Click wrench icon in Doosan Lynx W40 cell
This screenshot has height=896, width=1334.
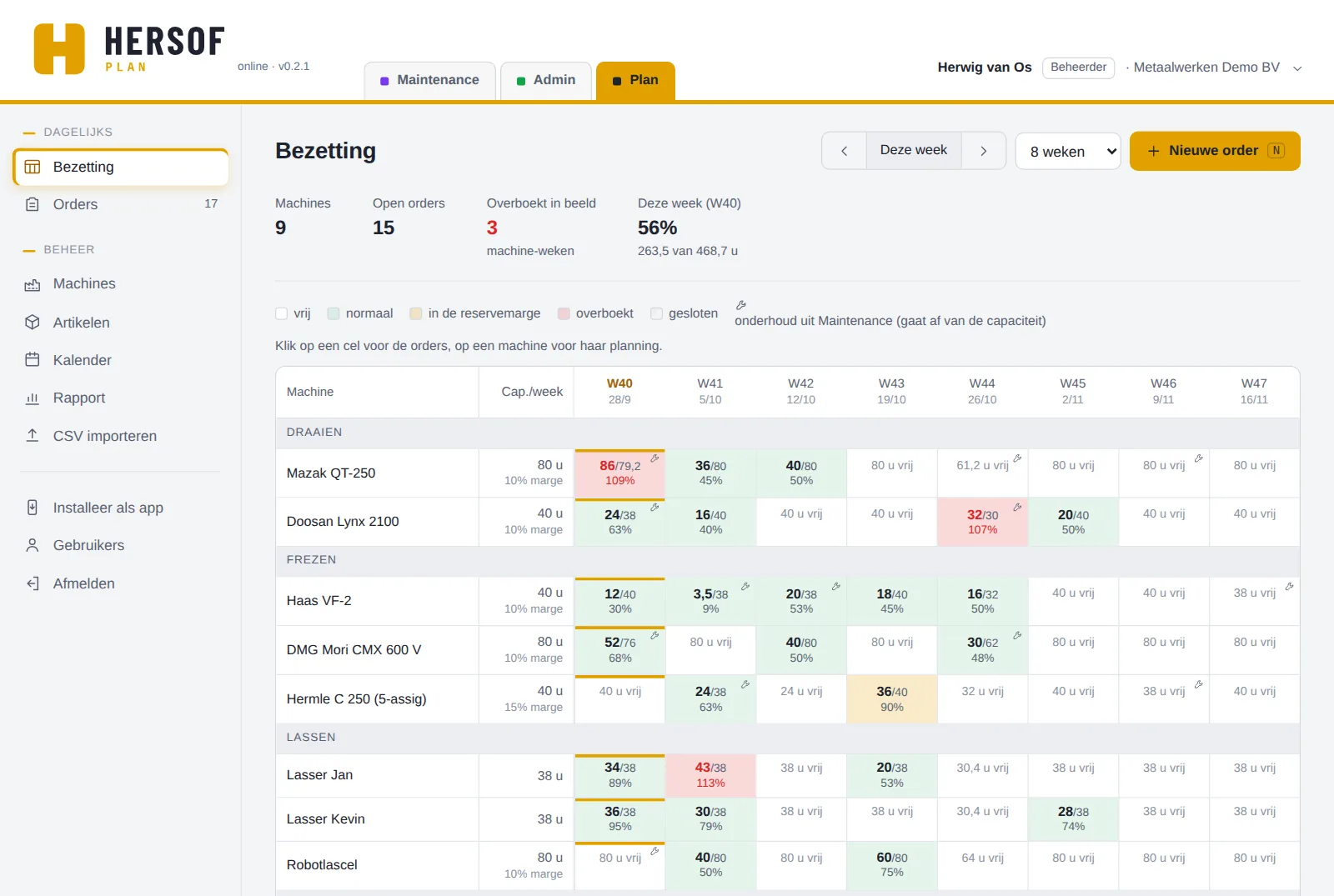click(655, 507)
